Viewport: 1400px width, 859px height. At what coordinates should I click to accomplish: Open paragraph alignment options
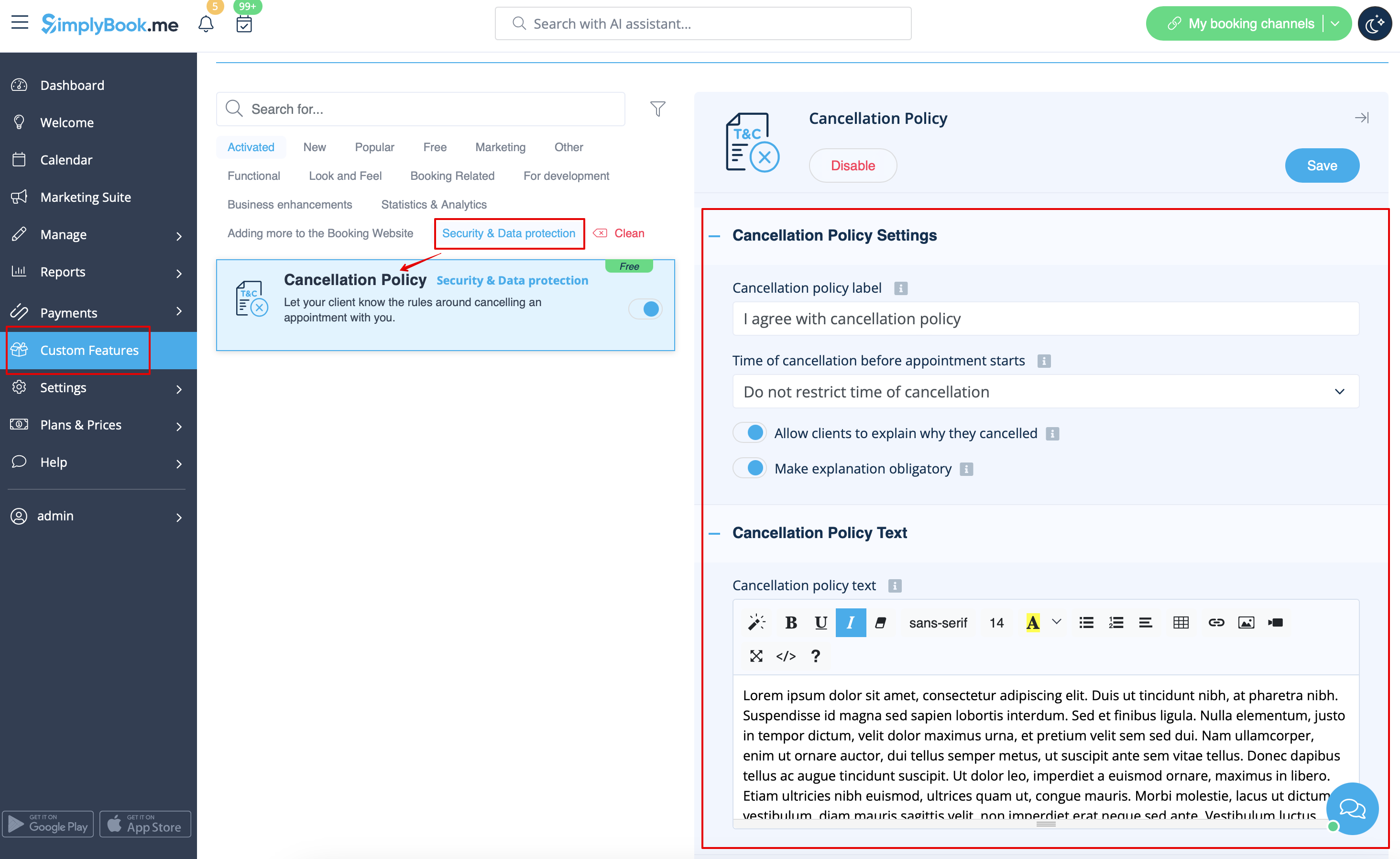click(1146, 623)
